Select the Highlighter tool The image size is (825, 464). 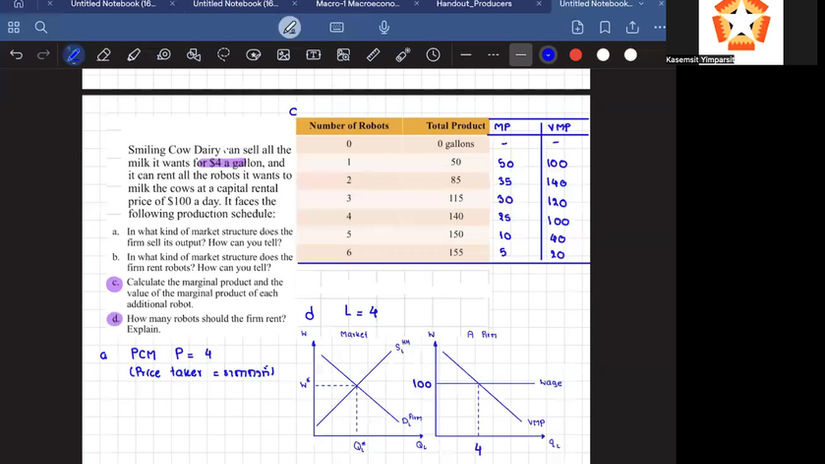click(x=134, y=55)
